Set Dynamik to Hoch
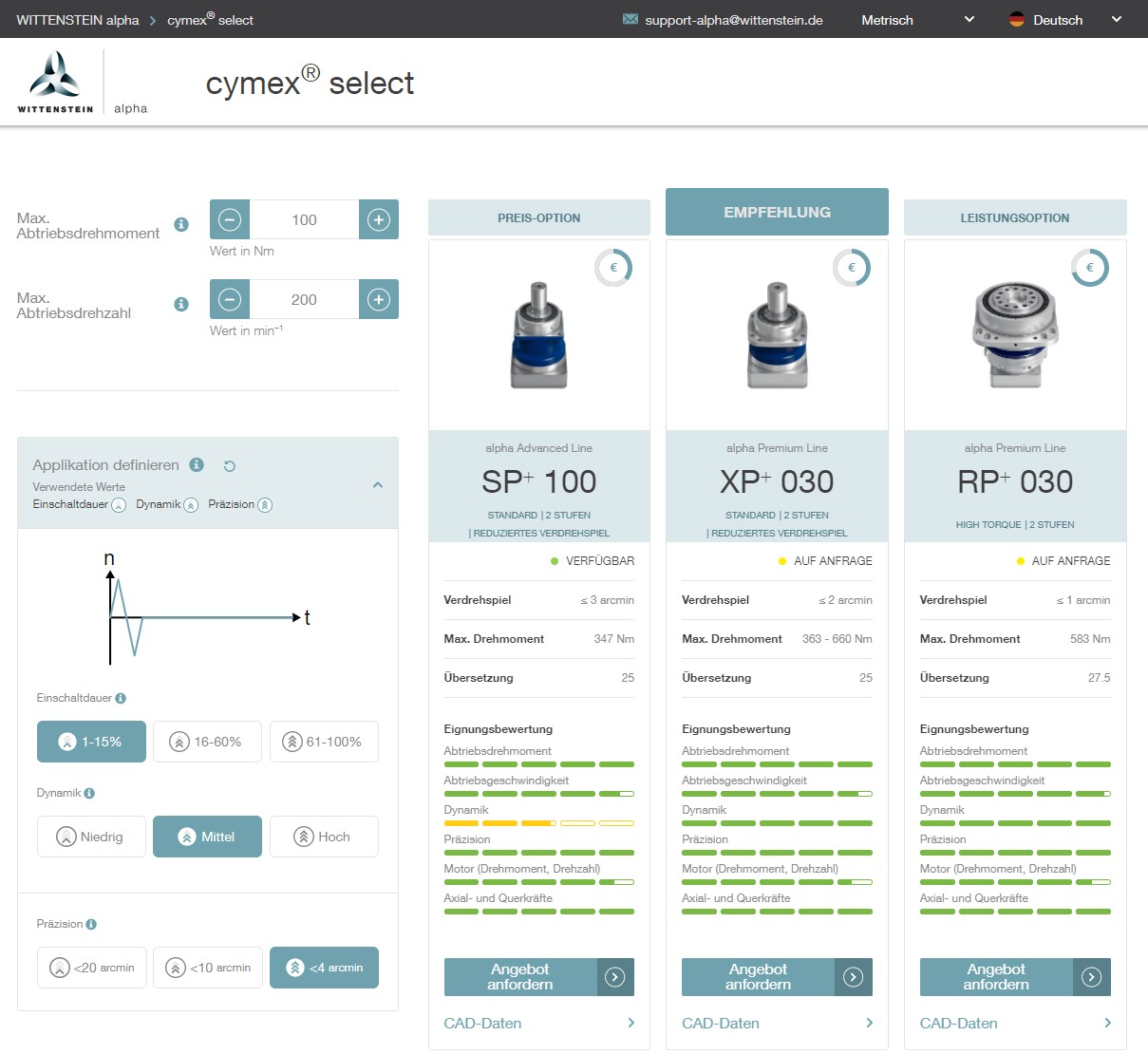 point(323,837)
